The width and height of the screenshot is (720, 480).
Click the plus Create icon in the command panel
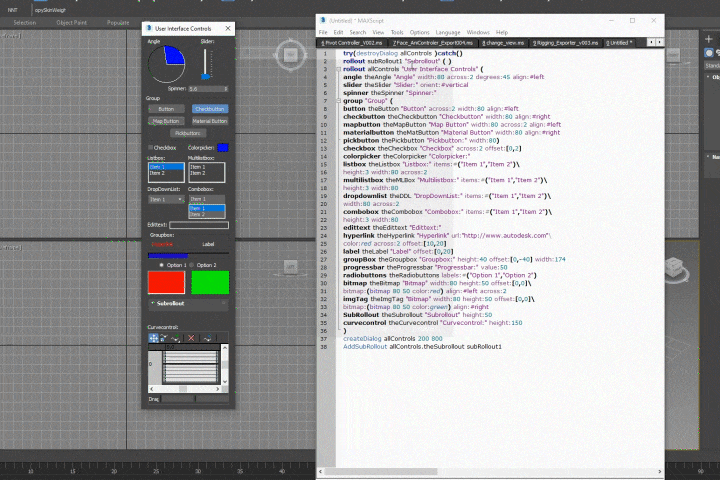[709, 39]
